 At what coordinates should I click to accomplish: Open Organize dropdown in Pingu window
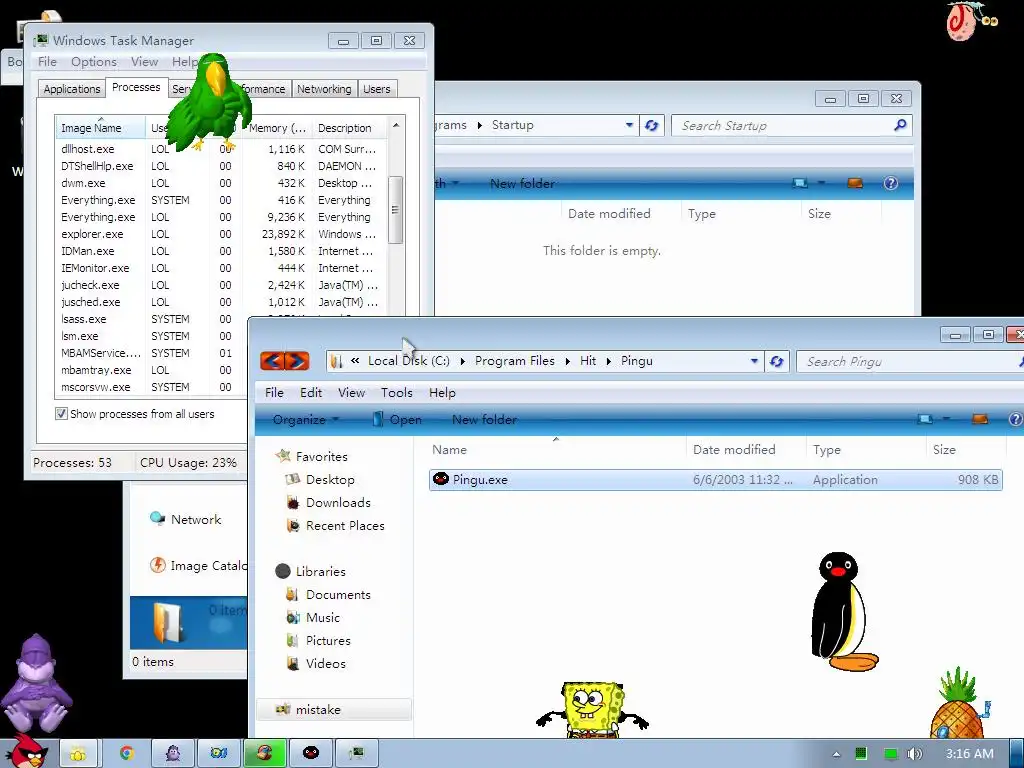click(x=306, y=419)
